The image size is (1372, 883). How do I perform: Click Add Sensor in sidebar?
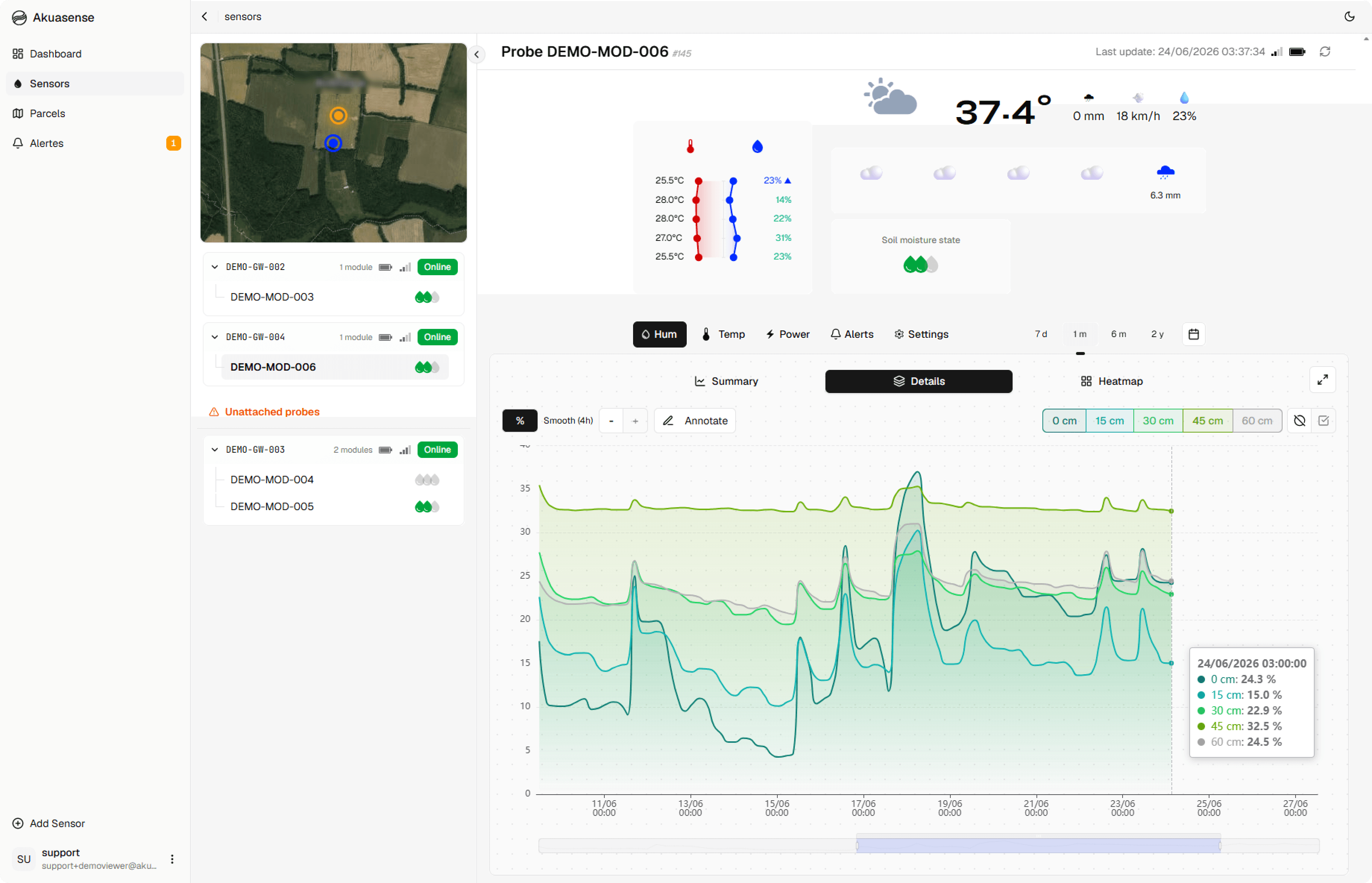49,823
